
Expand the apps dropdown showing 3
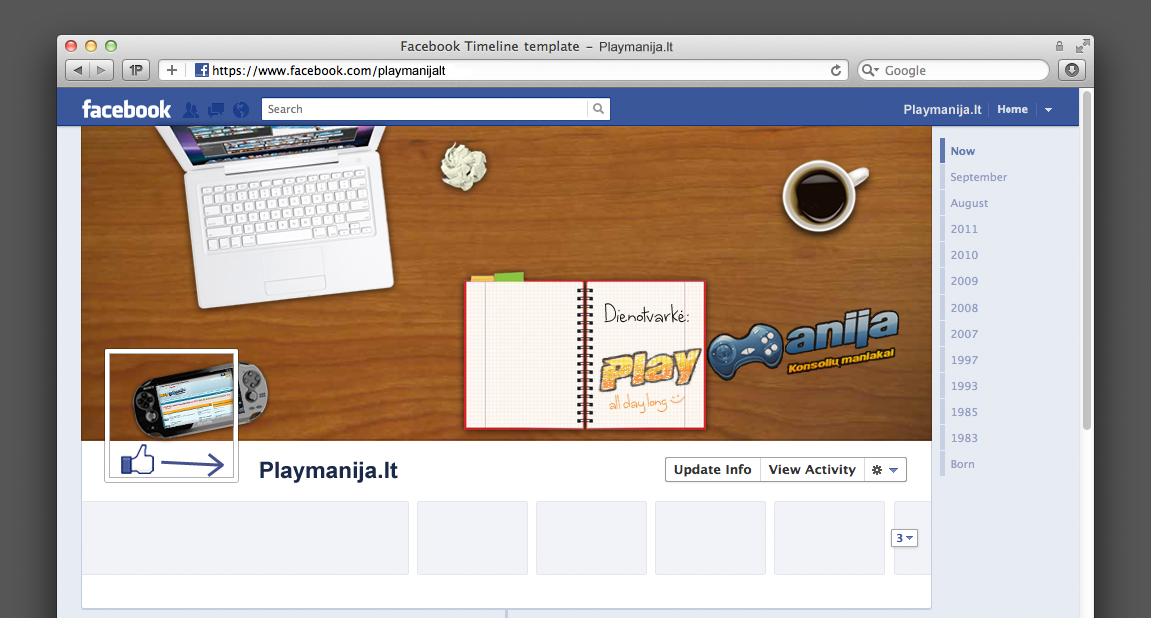904,538
